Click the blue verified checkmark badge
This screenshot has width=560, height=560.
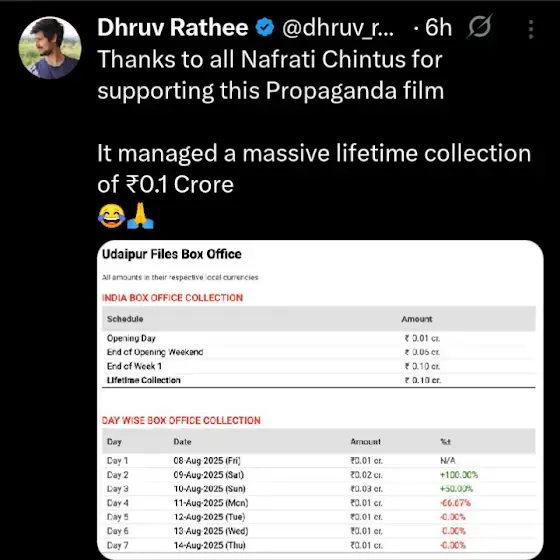coord(265,28)
